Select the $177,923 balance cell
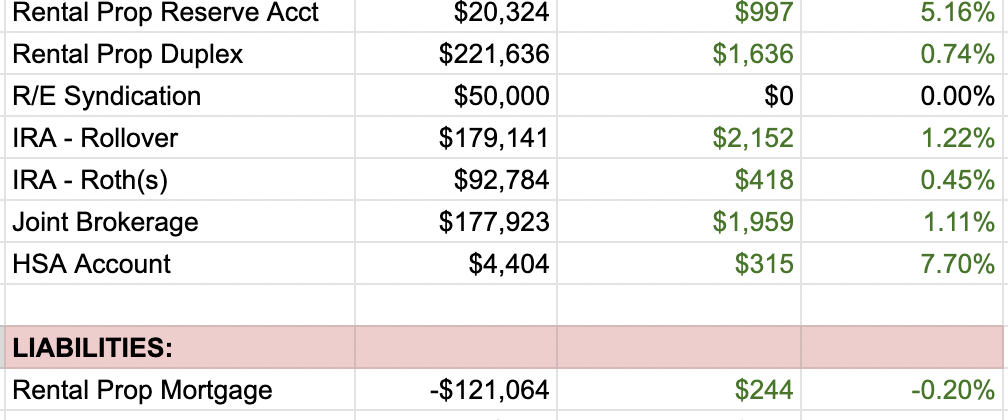The height and width of the screenshot is (420, 1008). tap(494, 222)
